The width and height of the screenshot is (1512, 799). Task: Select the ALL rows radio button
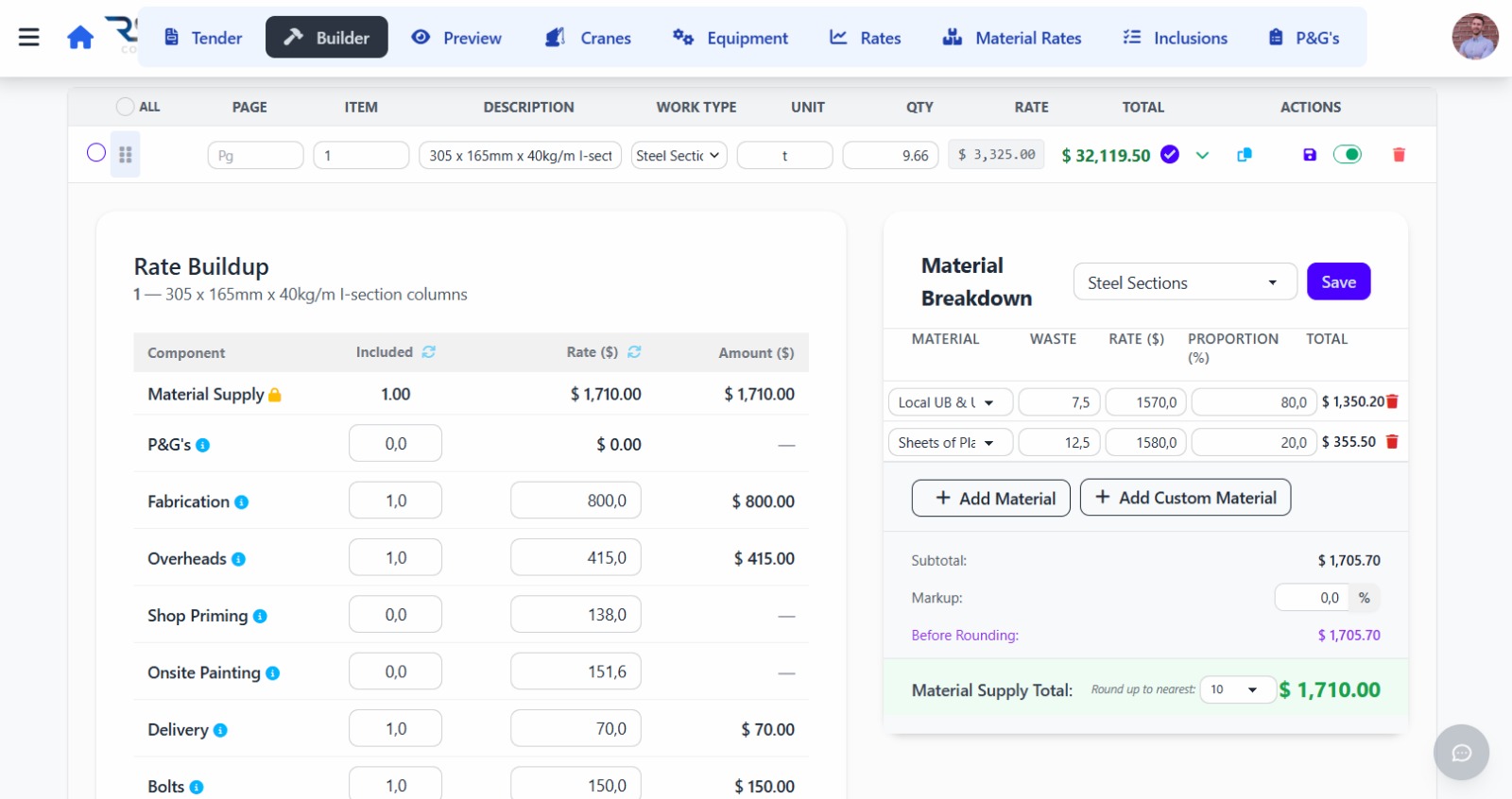[x=125, y=107]
